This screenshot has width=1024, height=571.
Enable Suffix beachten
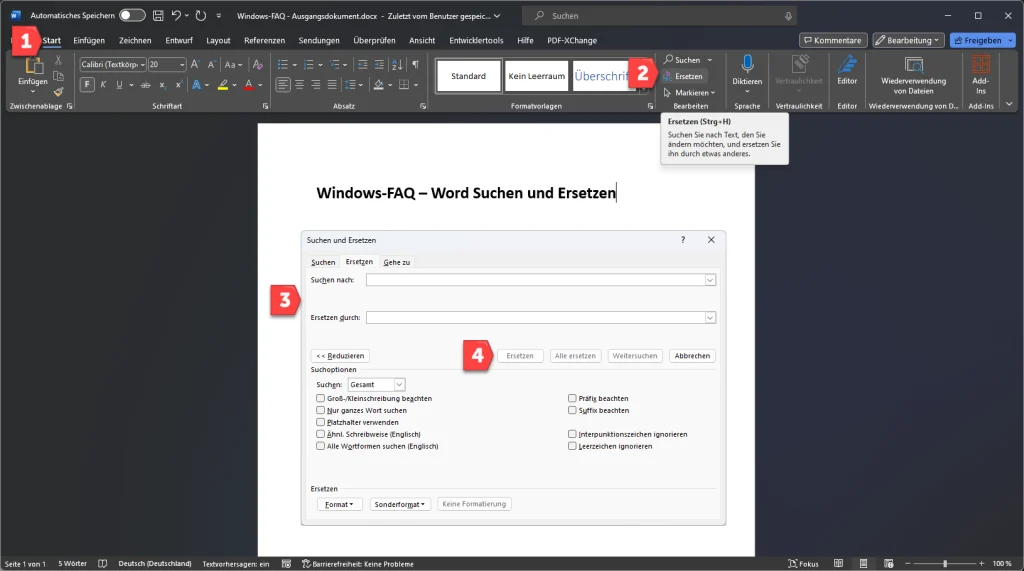coord(572,410)
